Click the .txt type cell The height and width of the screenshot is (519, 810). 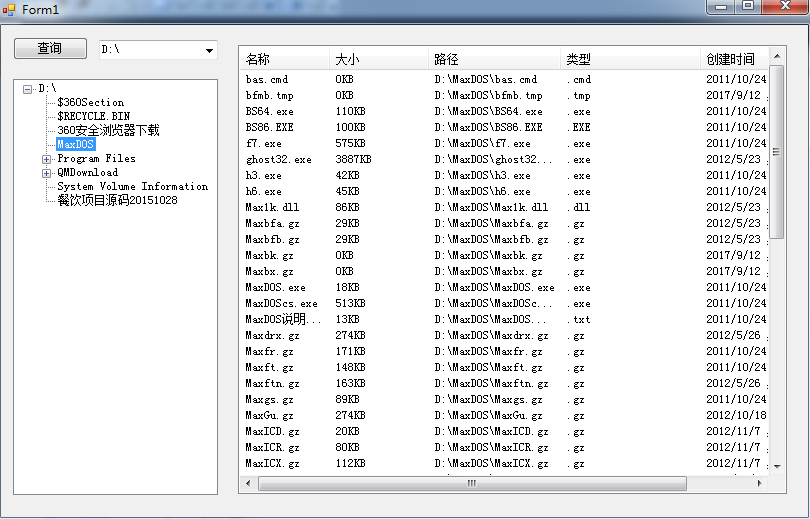(x=579, y=320)
